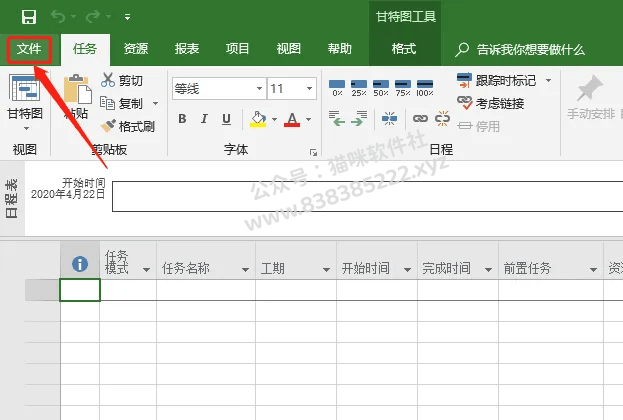Click the 考虑链接 button
The image size is (623, 420).
(x=491, y=103)
